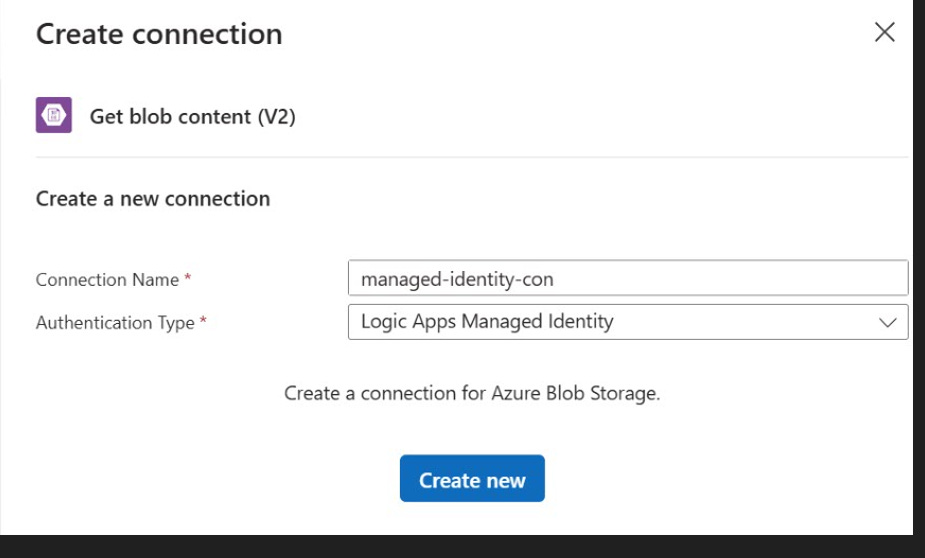This screenshot has height=558, width=925.
Task: Click the red asterisk beside Connection Name
Action: [188, 277]
